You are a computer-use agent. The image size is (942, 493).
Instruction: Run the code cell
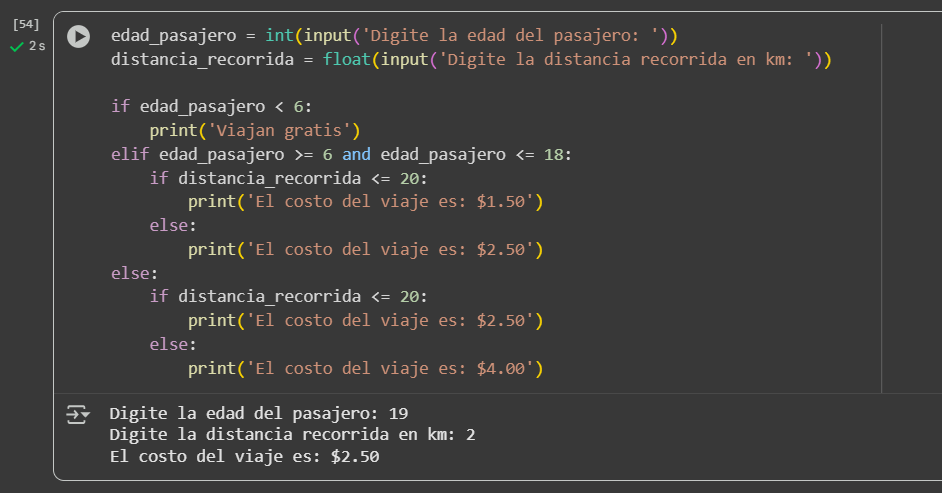pyautogui.click(x=78, y=37)
